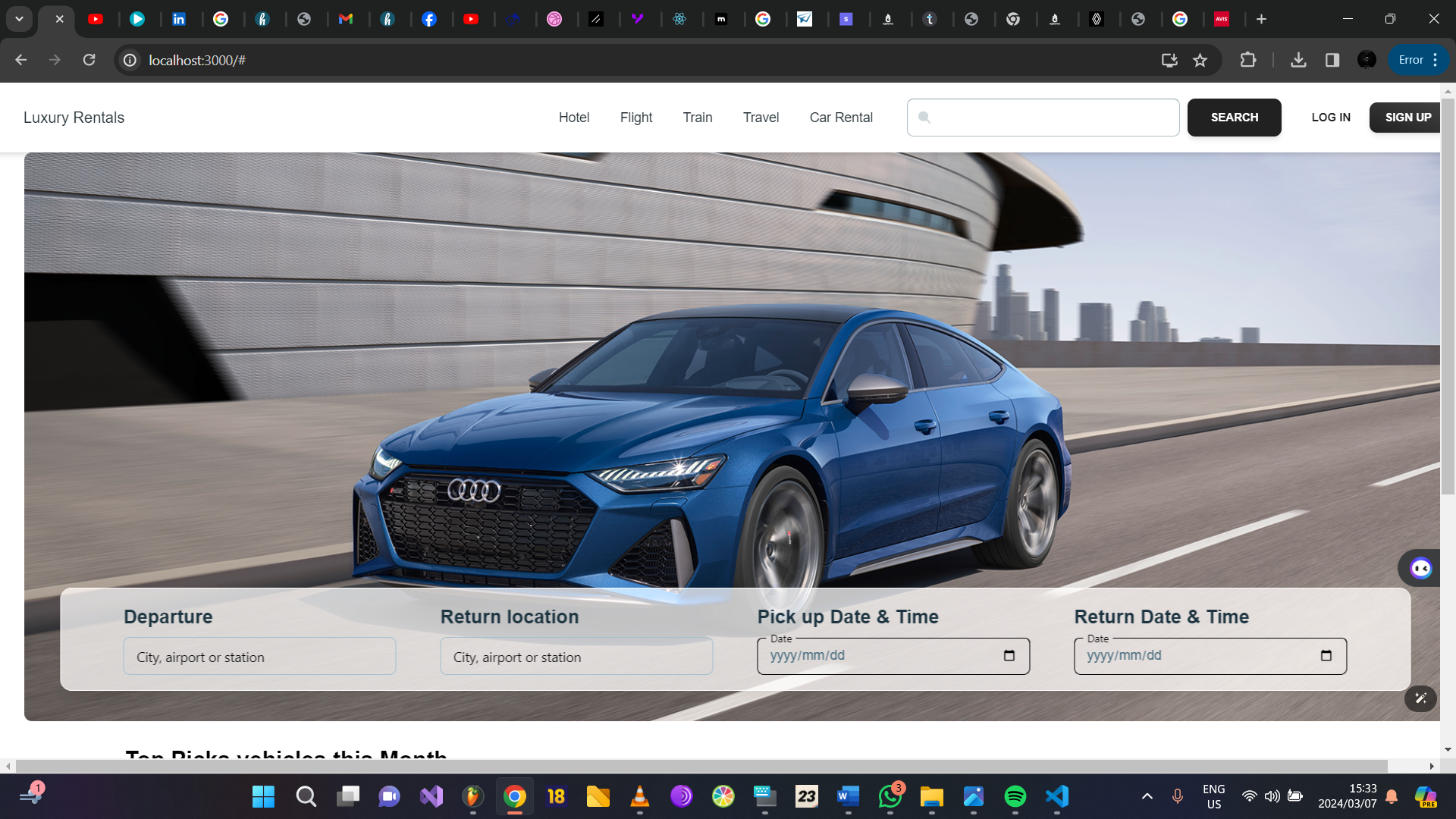Click the vertical page scrollbar
This screenshot has height=819, width=1456.
1448,296
